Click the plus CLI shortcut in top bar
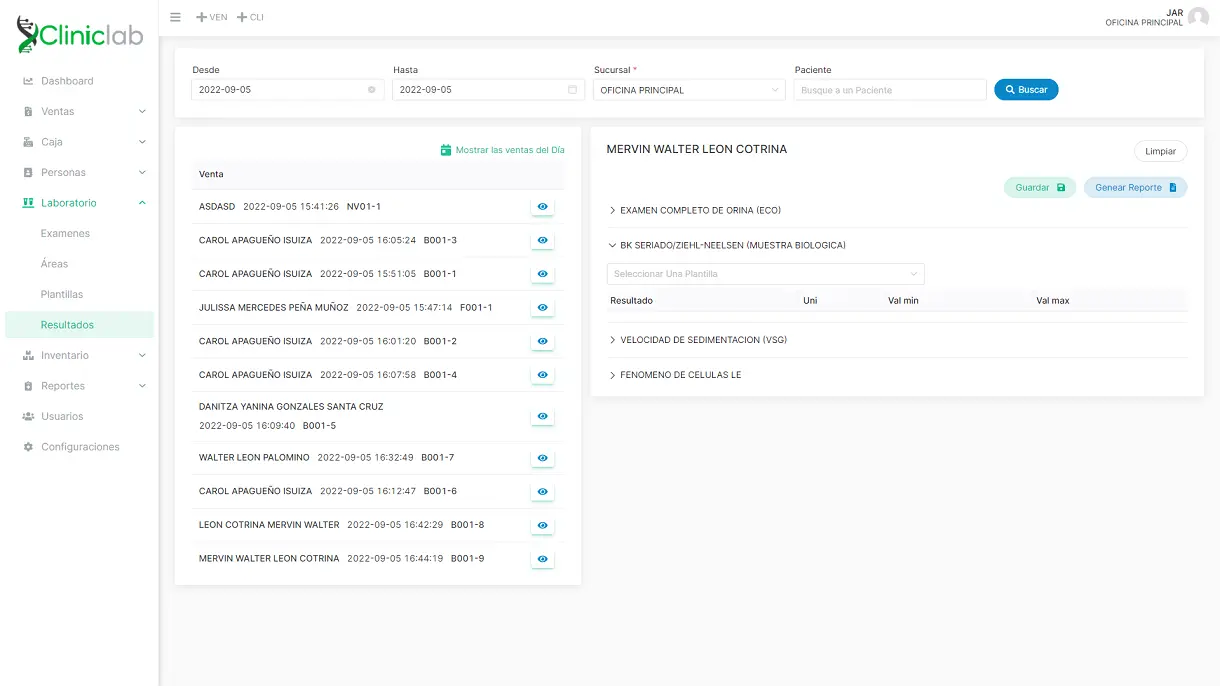Image resolution: width=1220 pixels, height=686 pixels. [x=250, y=17]
